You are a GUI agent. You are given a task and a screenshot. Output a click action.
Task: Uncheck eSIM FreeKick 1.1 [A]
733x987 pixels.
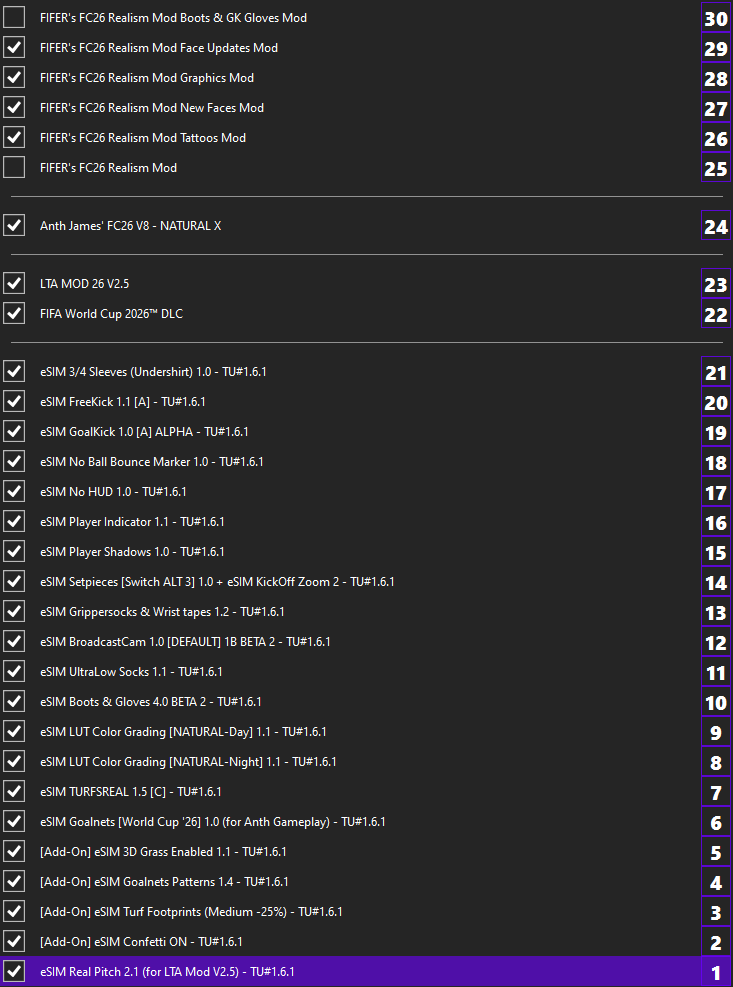(x=14, y=402)
